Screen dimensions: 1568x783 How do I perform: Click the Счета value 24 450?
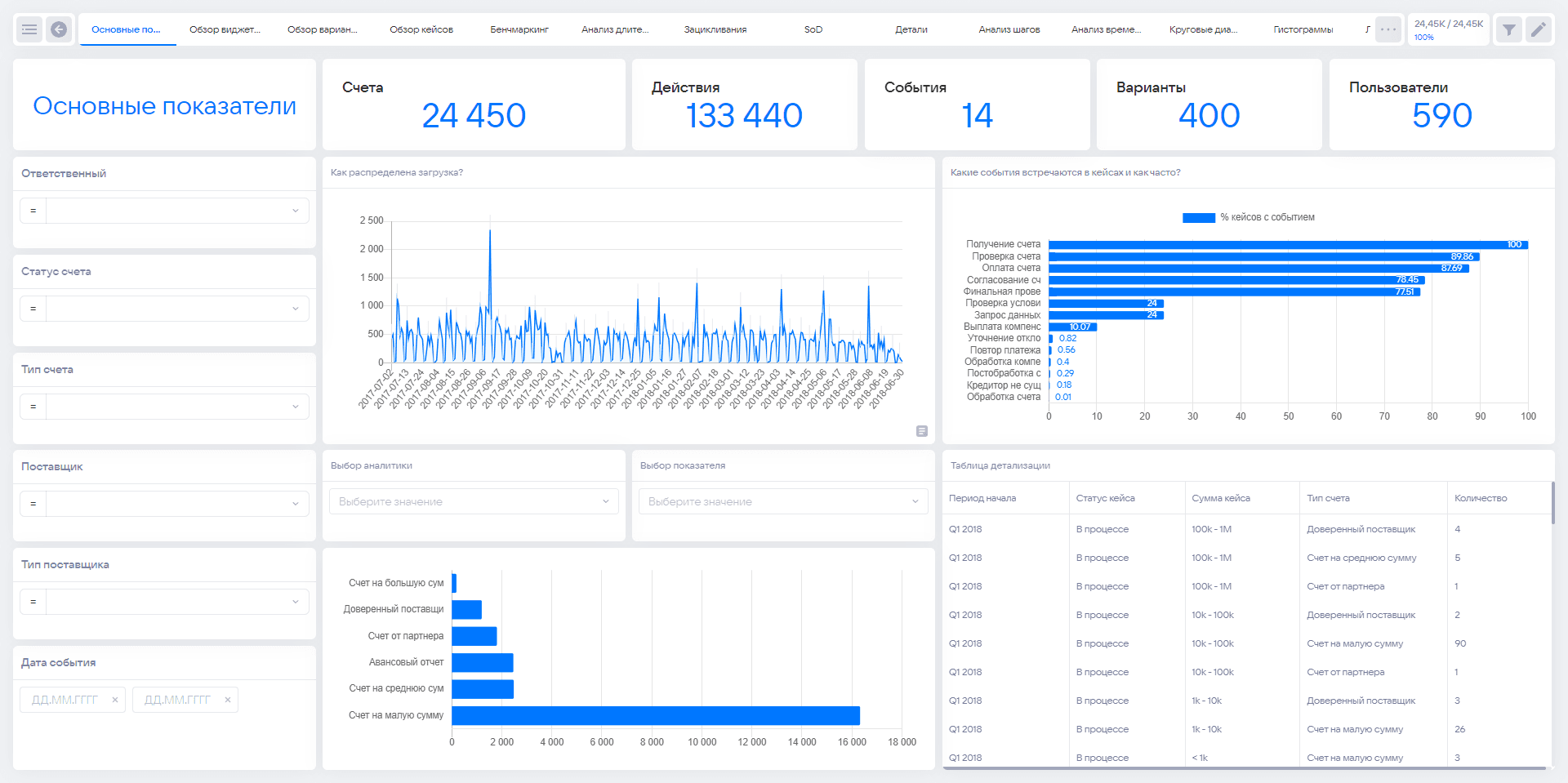[x=474, y=115]
